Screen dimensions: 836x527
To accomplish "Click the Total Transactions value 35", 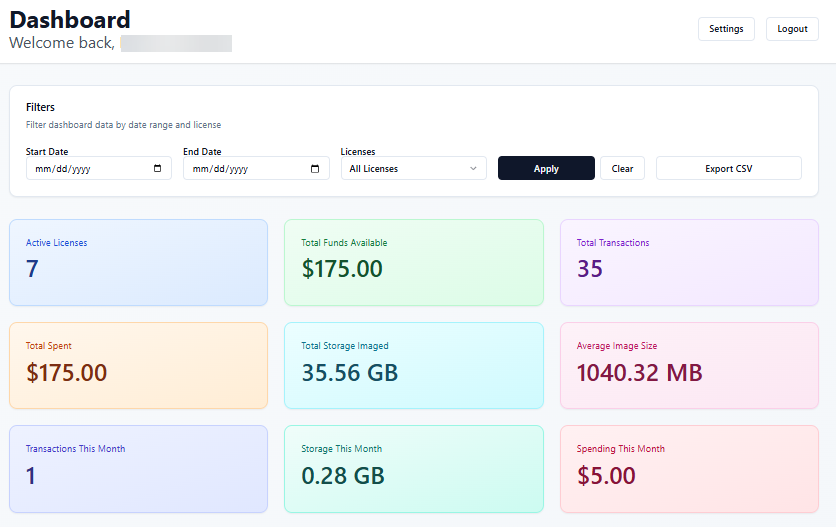I will pyautogui.click(x=590, y=268).
